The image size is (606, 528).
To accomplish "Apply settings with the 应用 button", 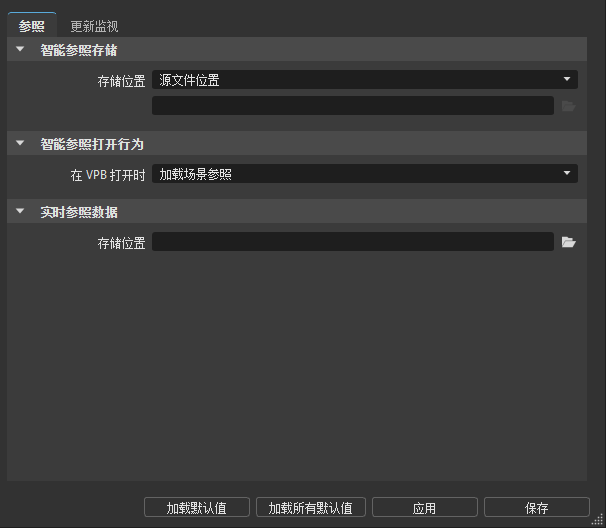I will point(425,507).
